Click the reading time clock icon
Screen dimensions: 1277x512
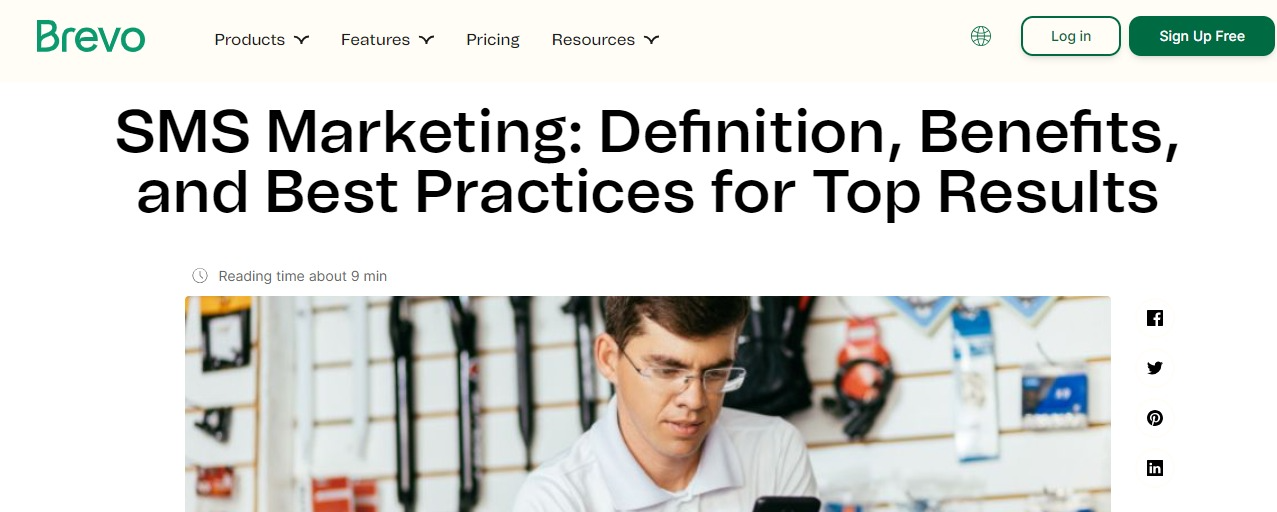[x=200, y=275]
